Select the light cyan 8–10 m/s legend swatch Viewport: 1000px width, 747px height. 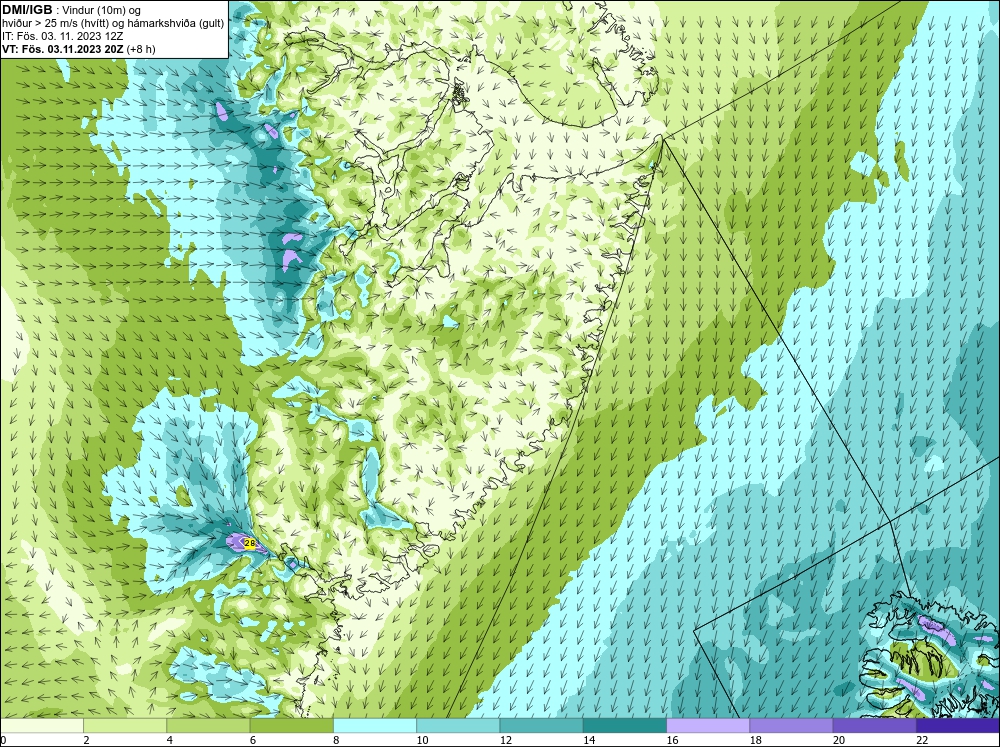point(375,726)
